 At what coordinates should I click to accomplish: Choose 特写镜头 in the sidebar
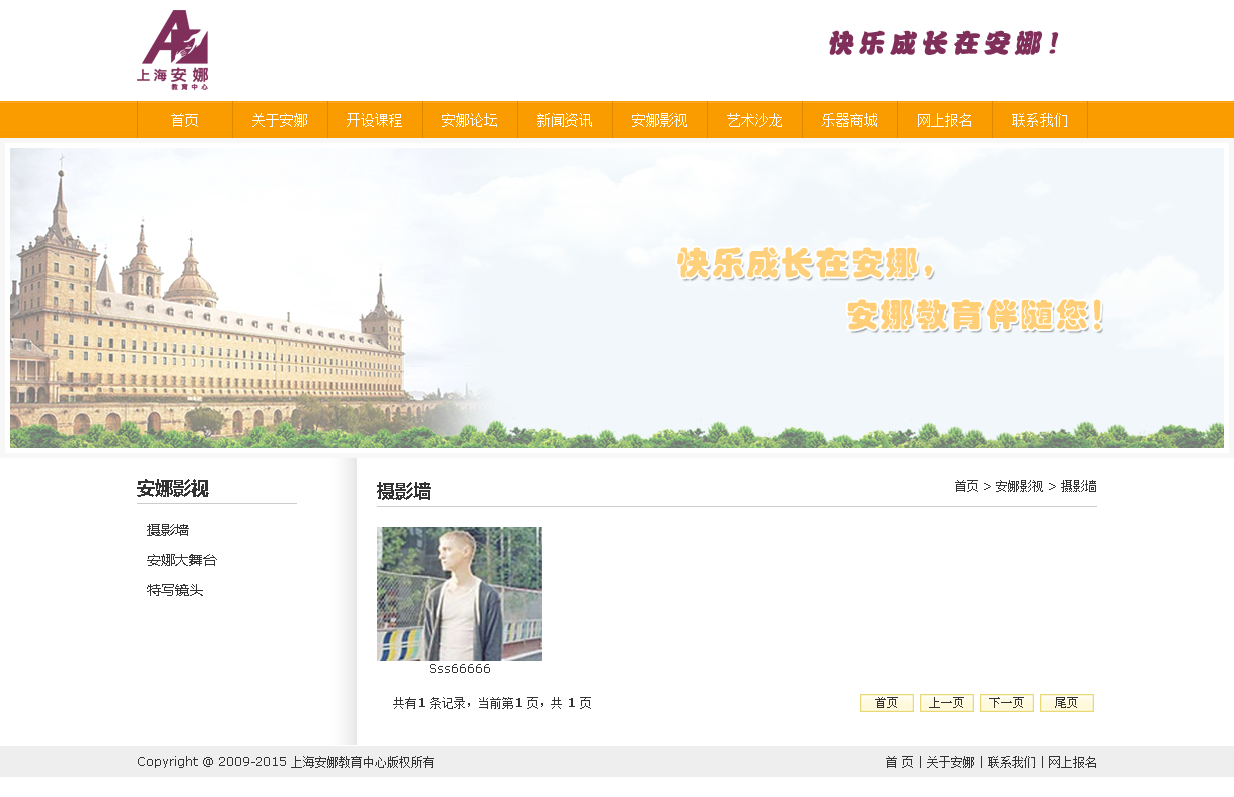[175, 590]
